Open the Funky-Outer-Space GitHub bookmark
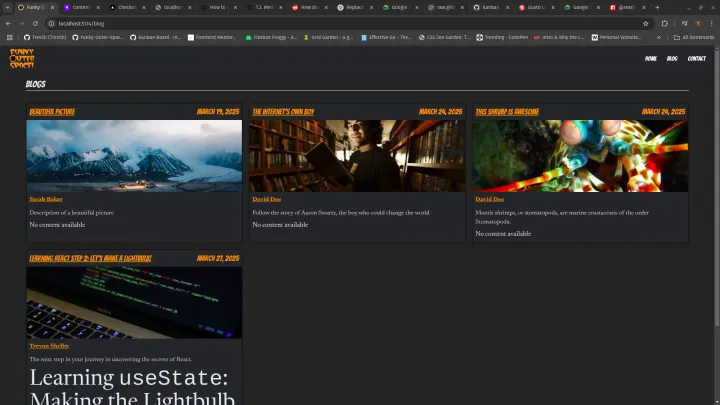Viewport: 720px width, 405px height. (x=98, y=37)
